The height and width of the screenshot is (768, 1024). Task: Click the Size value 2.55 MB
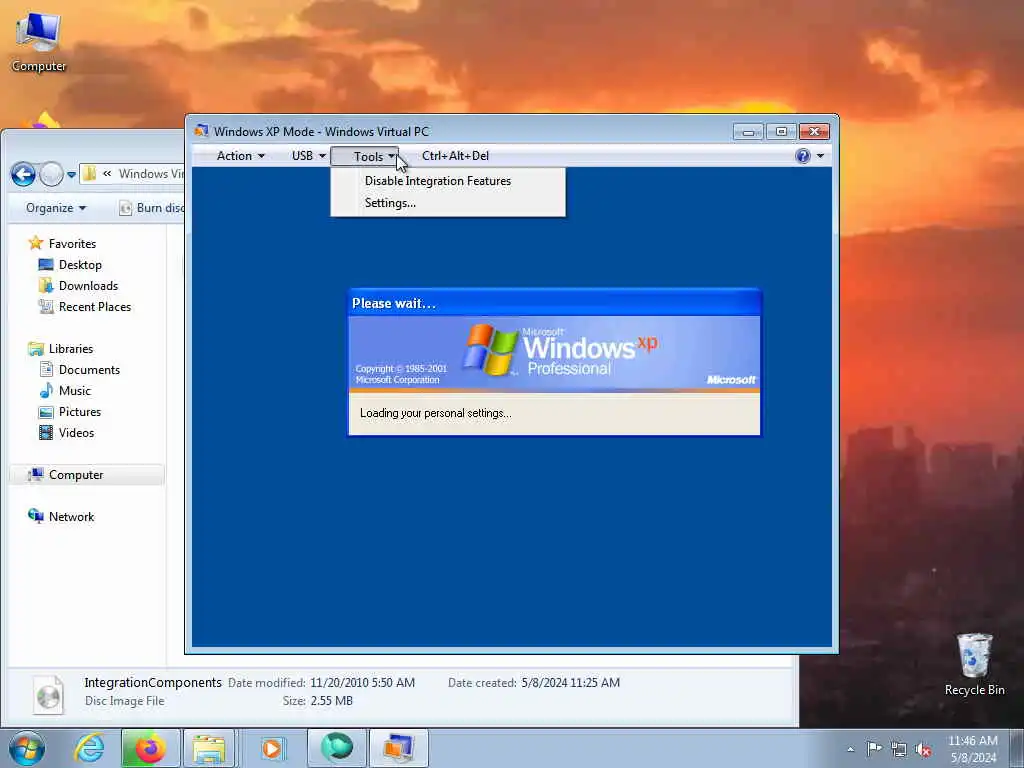[332, 701]
